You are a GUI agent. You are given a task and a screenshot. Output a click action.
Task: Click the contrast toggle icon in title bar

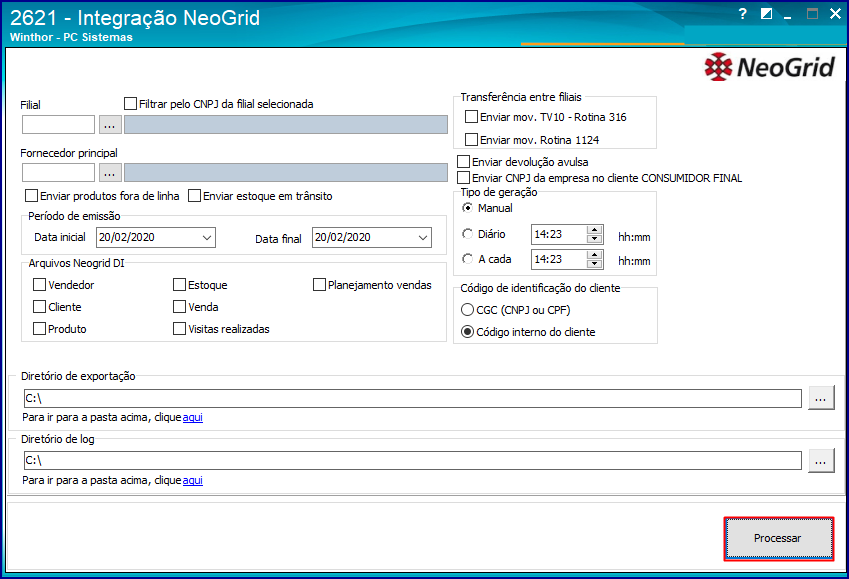pos(766,14)
